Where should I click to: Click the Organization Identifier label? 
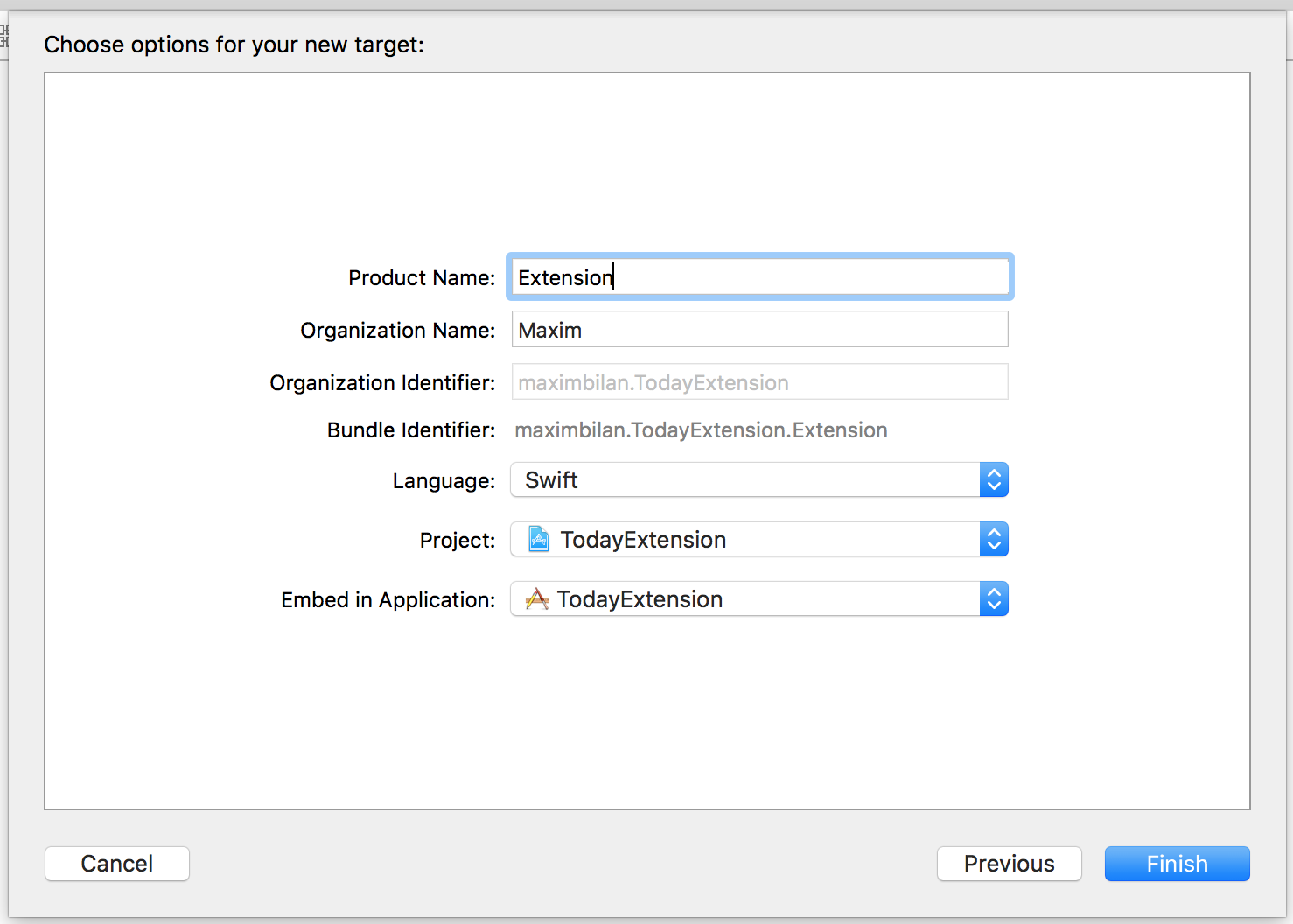(x=382, y=383)
